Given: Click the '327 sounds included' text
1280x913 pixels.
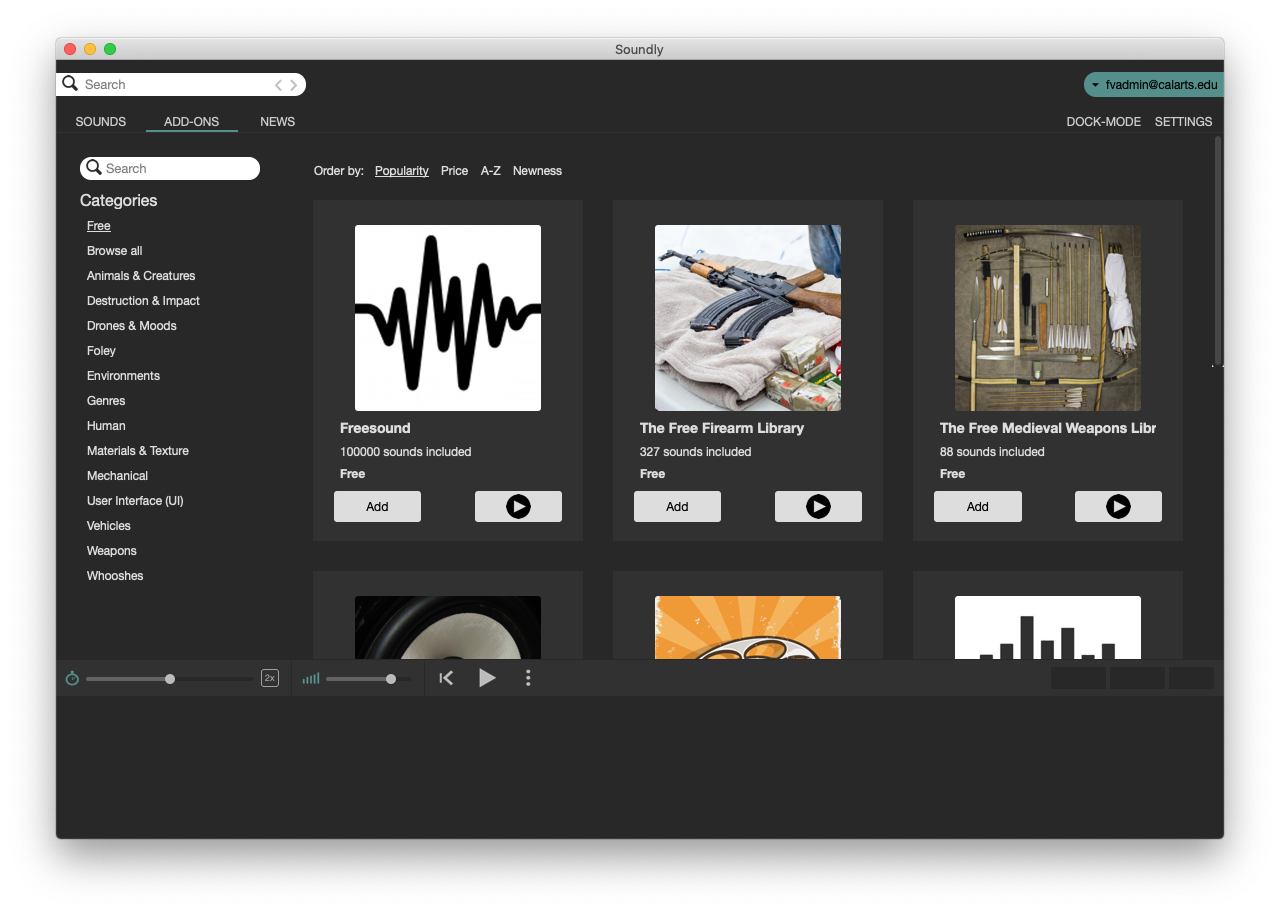Looking at the screenshot, I should click(695, 452).
